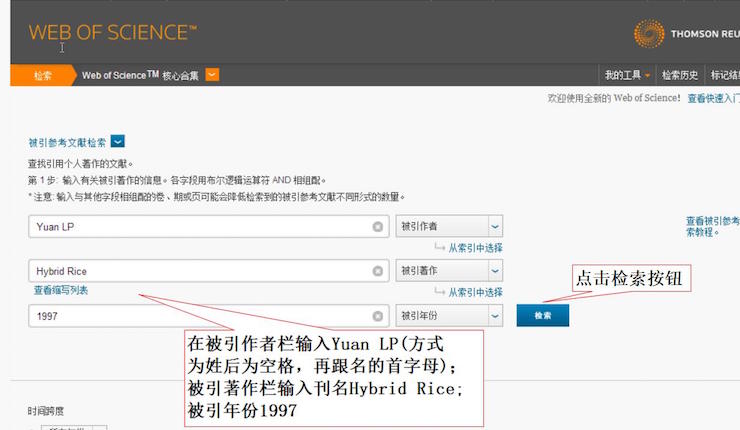Open 检索历史 in the top bar

(x=680, y=75)
